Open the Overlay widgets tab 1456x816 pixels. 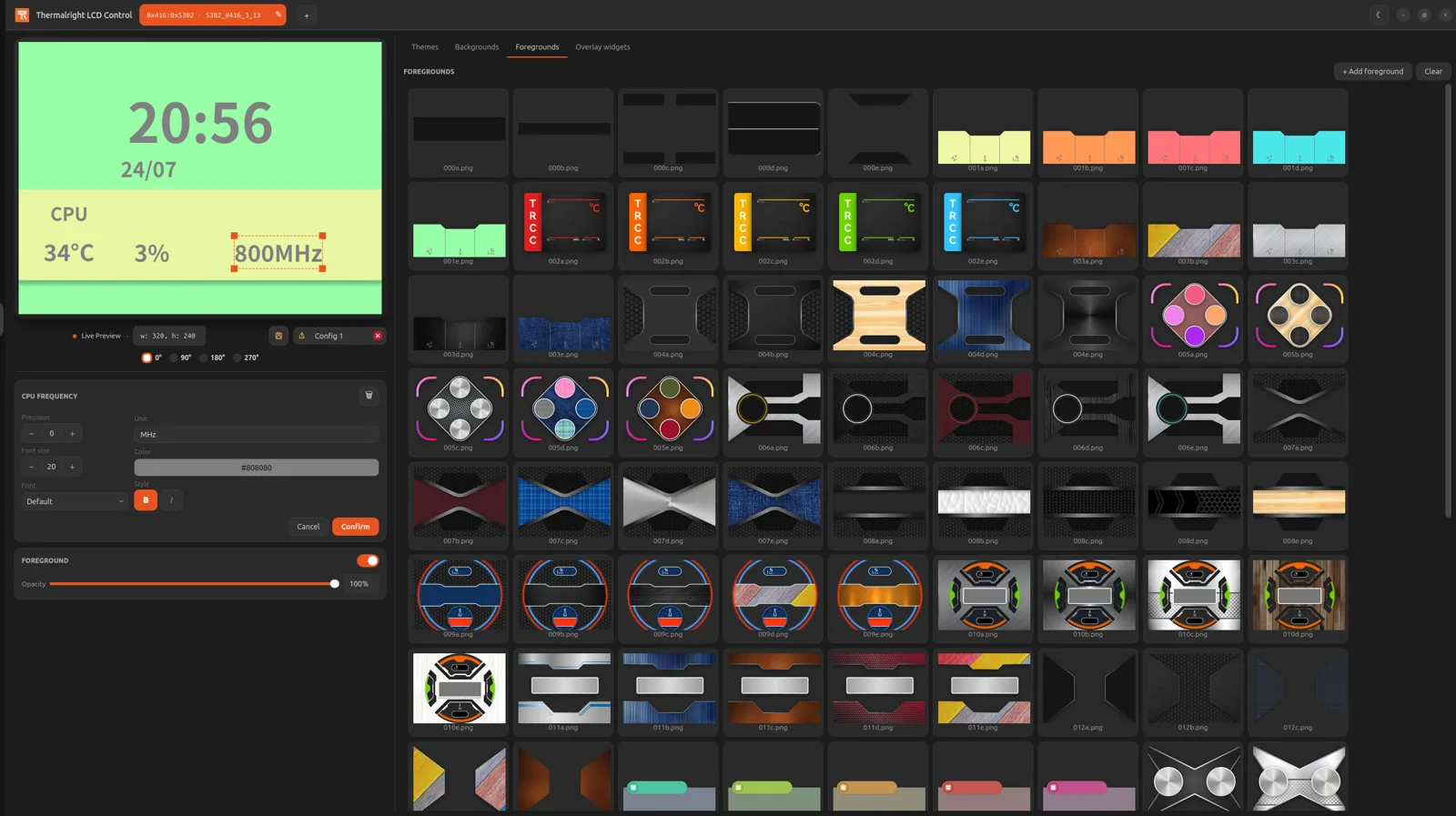pyautogui.click(x=602, y=46)
